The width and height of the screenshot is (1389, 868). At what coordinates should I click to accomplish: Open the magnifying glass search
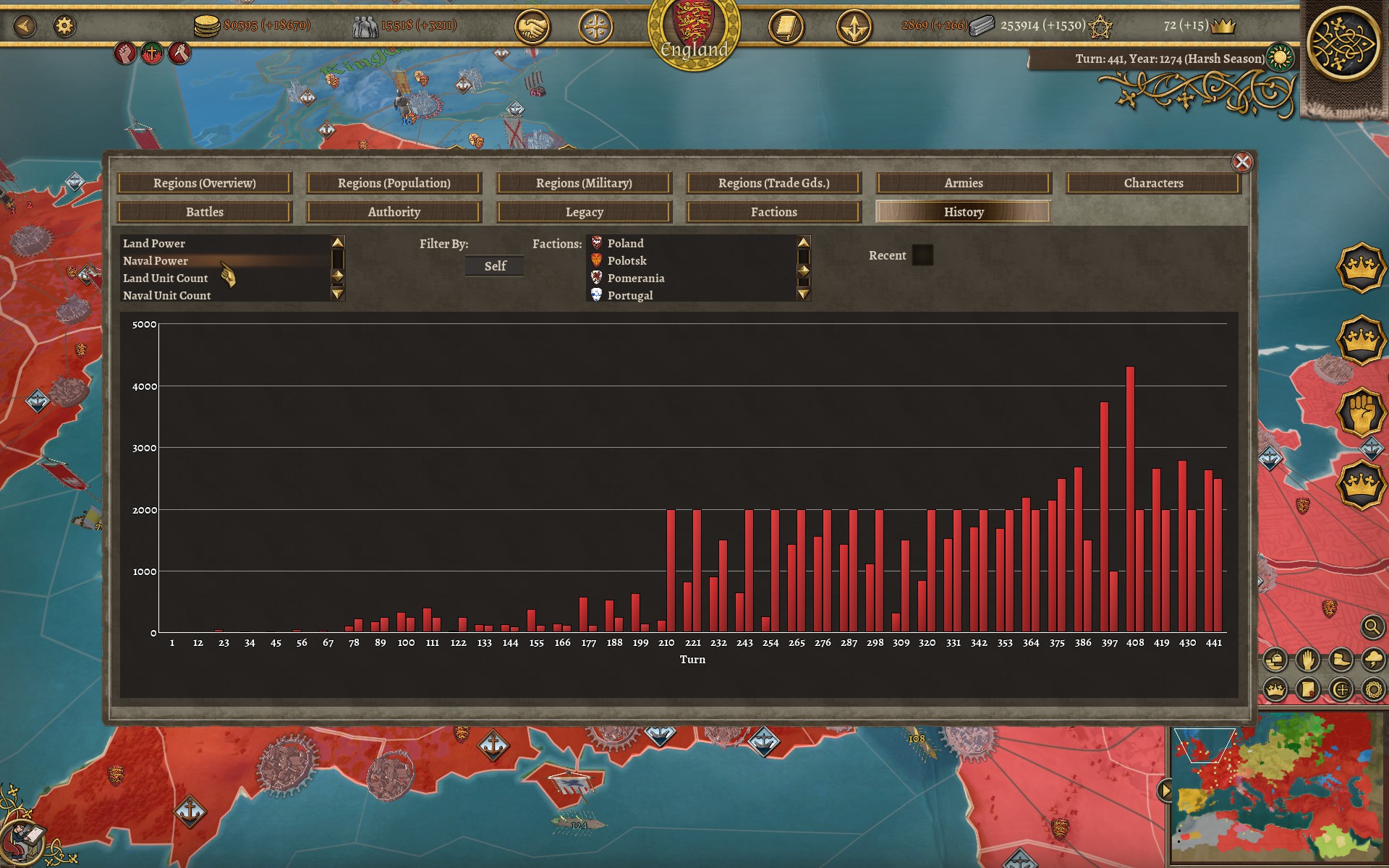tap(1372, 626)
